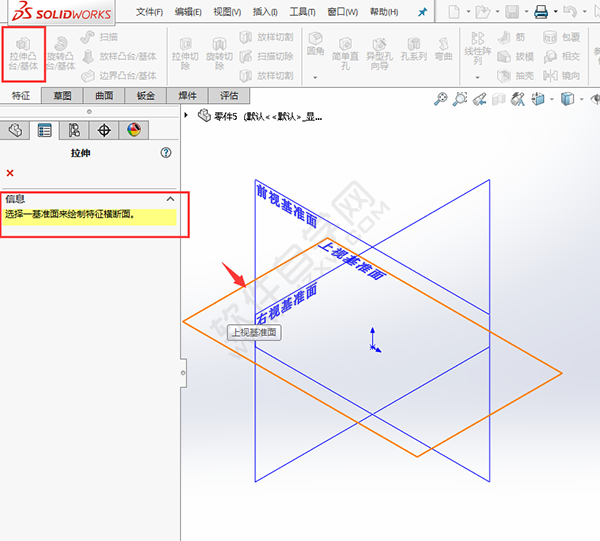This screenshot has height=541, width=600.
Task: Open the 圆角 fillet dropdown arrow
Action: (315, 78)
